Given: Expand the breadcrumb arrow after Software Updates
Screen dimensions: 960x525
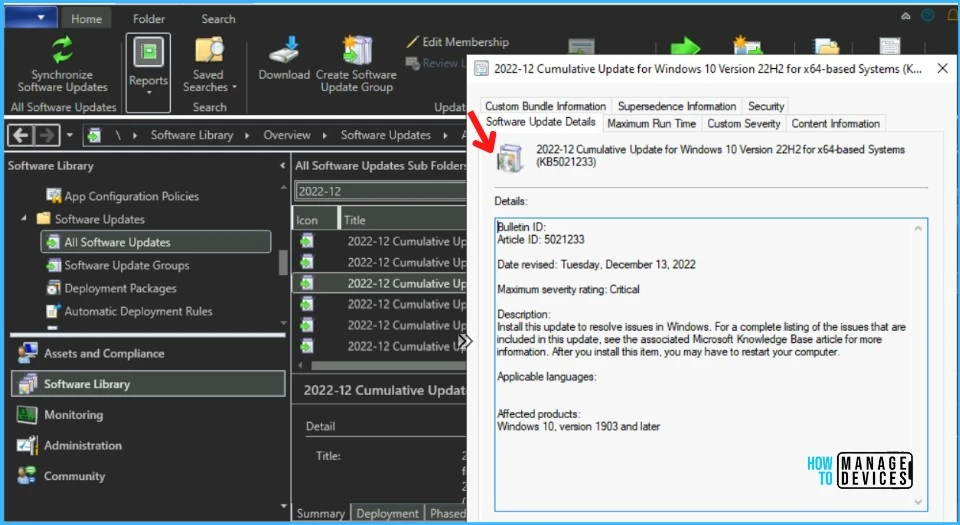Looking at the screenshot, I should pos(445,135).
